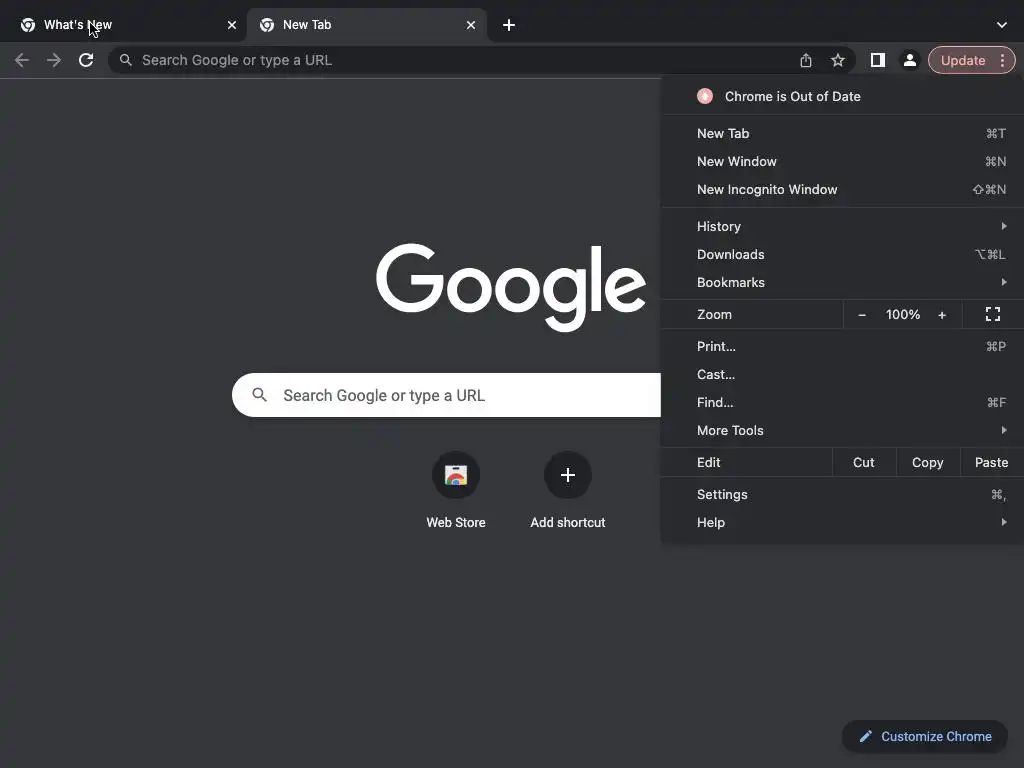Open the tab search chevron at top right

point(1002,25)
